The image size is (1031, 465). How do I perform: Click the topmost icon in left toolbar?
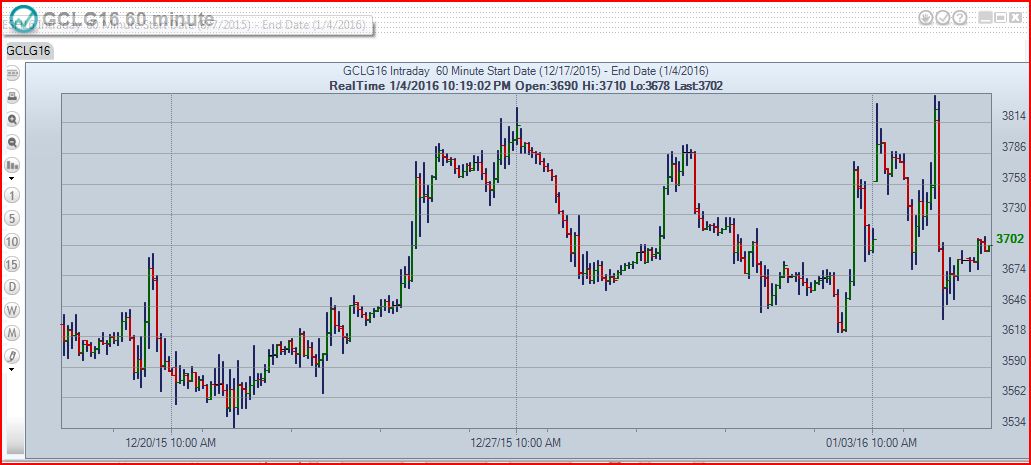point(13,74)
